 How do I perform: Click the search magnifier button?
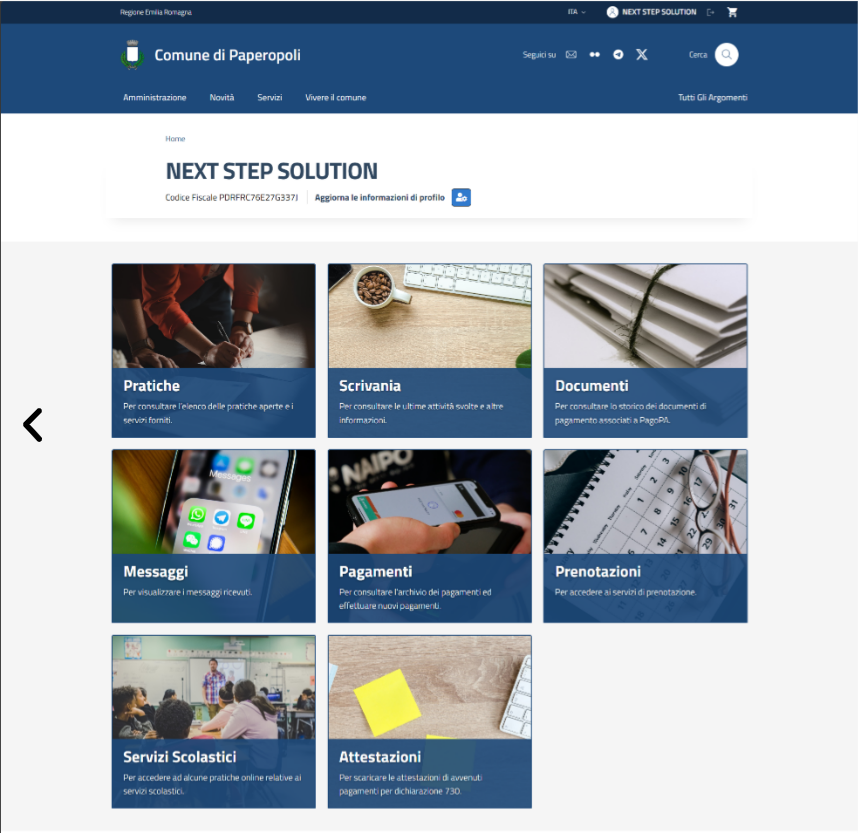[x=727, y=55]
